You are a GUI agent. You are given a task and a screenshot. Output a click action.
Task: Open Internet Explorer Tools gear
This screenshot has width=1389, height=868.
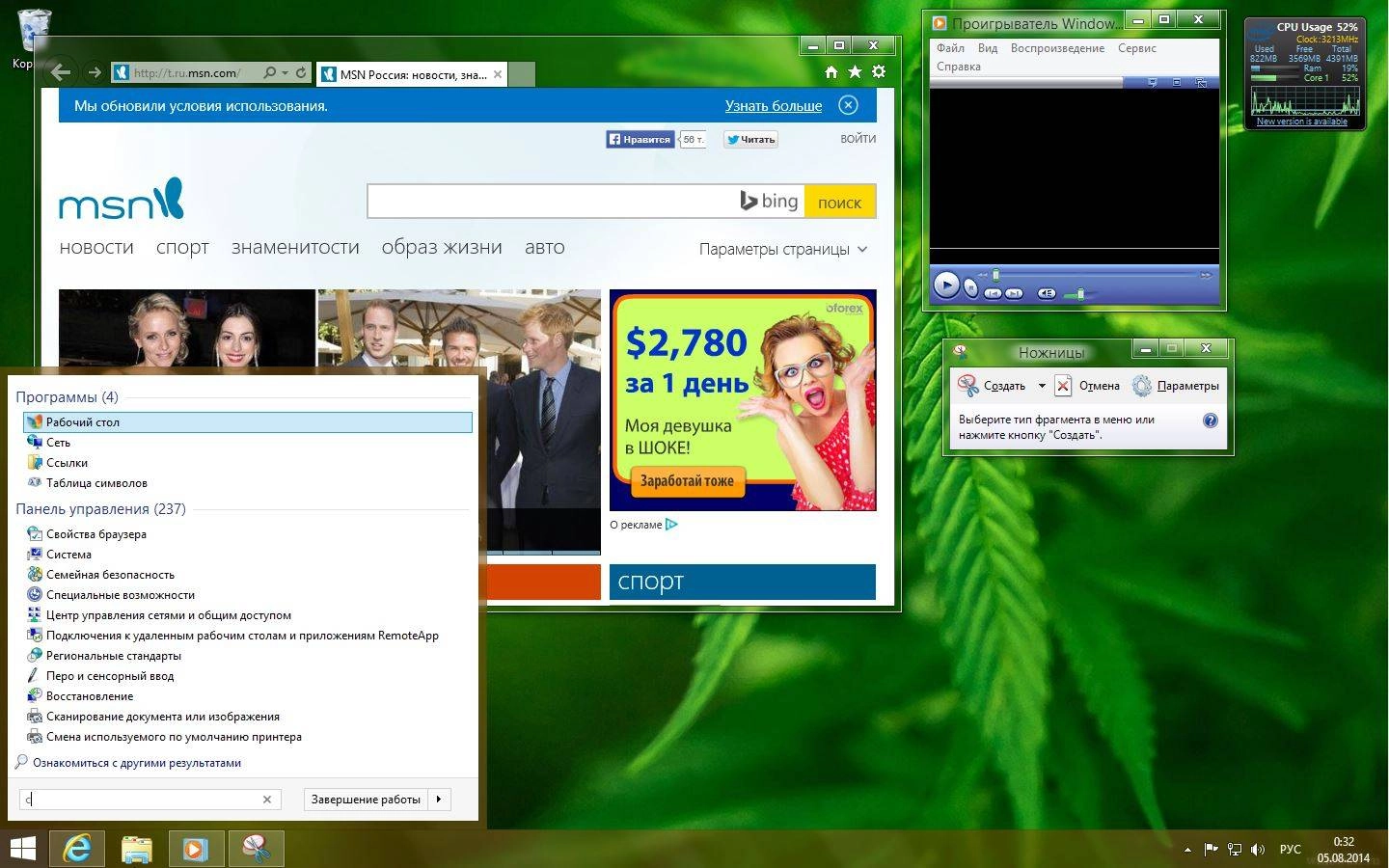[879, 71]
